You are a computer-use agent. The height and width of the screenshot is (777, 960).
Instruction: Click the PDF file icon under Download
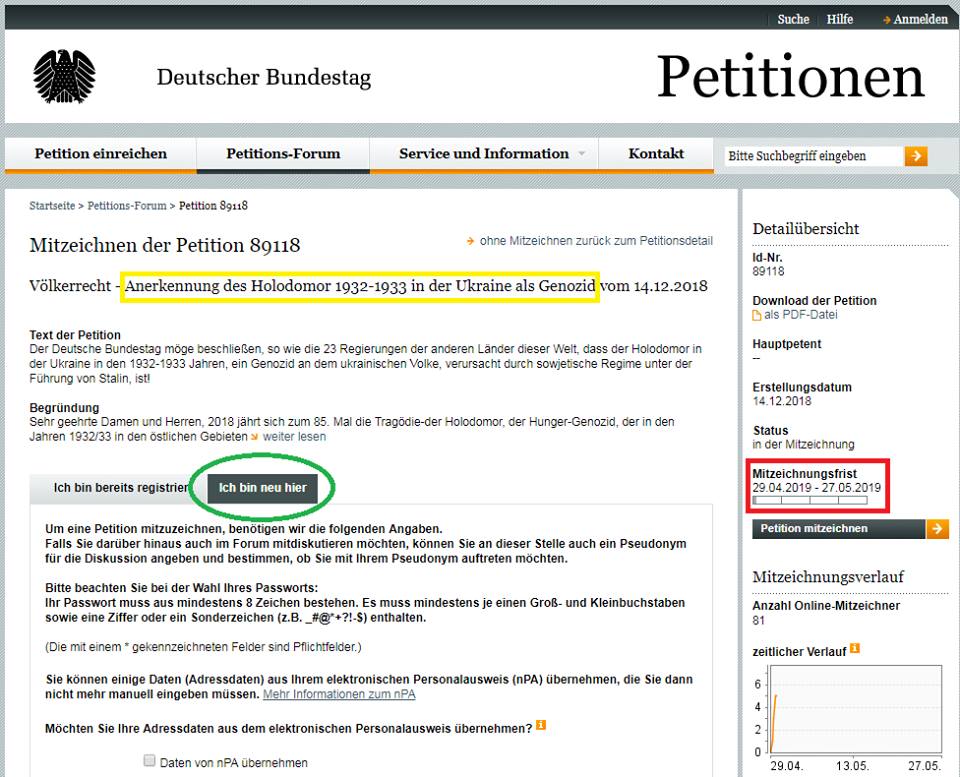coord(757,315)
